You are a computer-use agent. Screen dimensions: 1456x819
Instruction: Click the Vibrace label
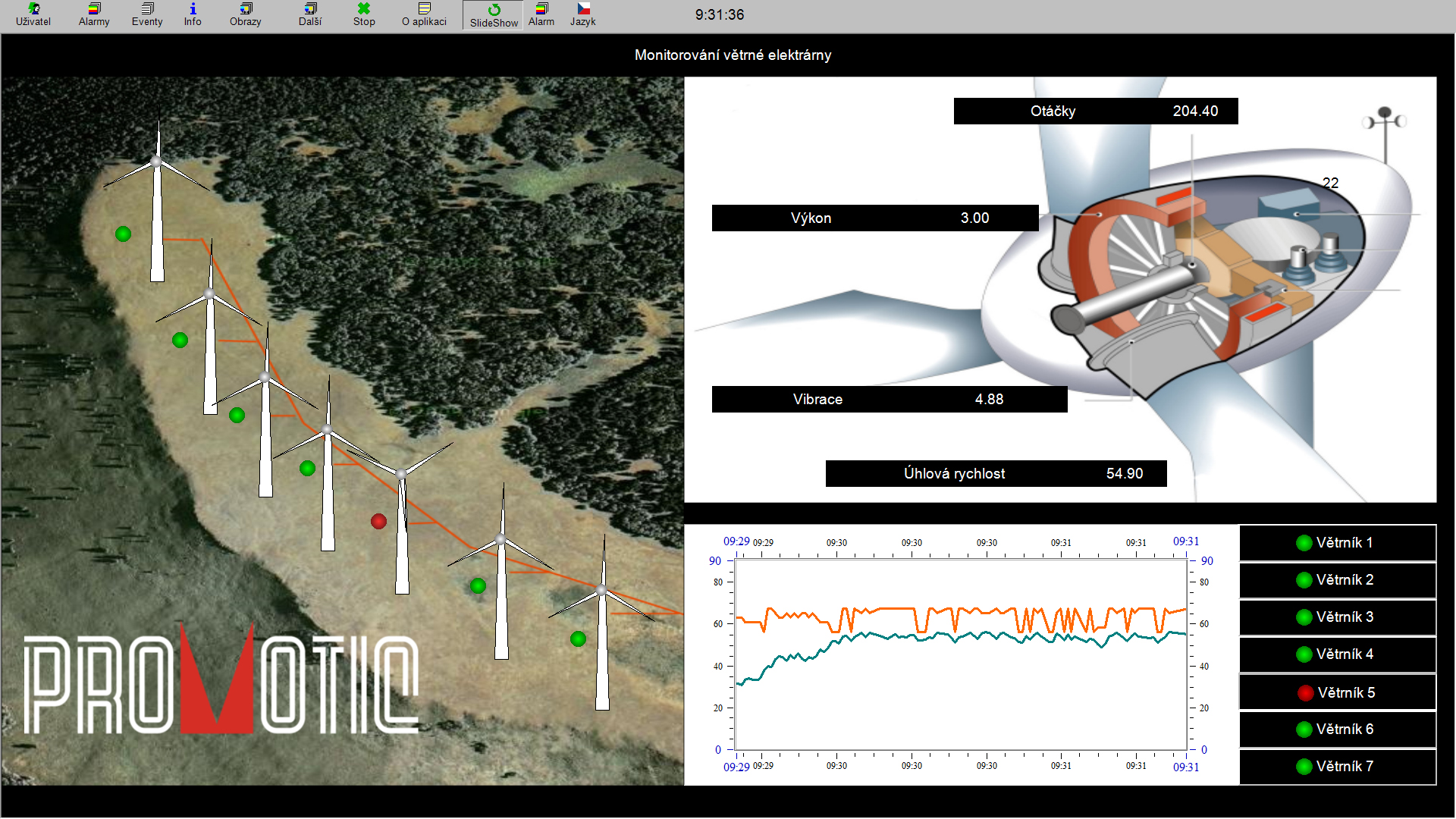(x=817, y=400)
